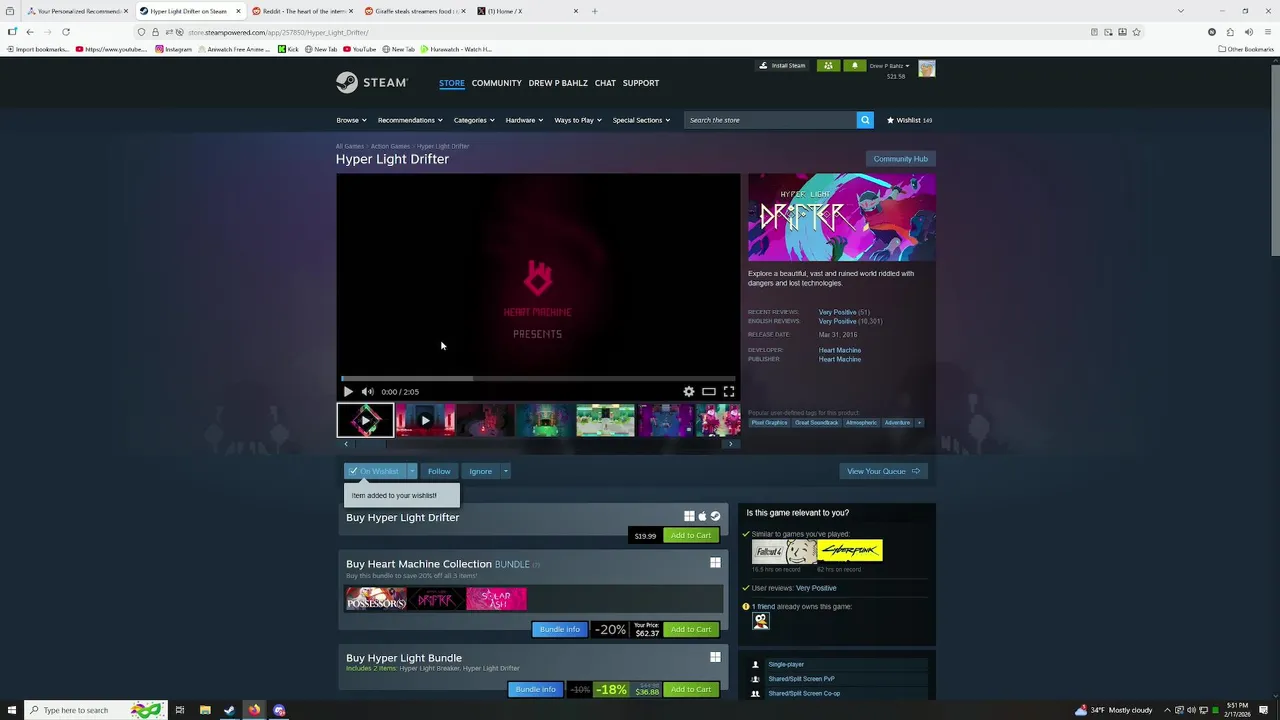Open Heart Machine Collection Bundle info
This screenshot has width=1280, height=720.
click(x=560, y=629)
